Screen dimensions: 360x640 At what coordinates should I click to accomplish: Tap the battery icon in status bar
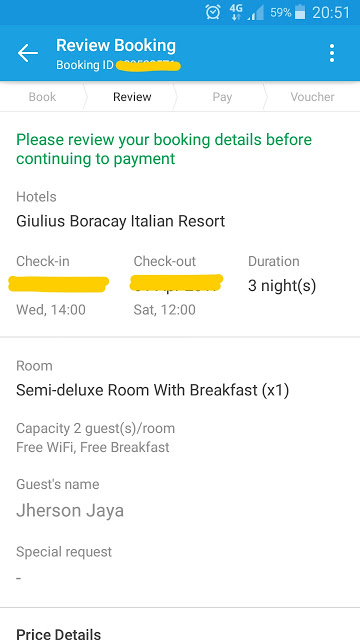[300, 12]
